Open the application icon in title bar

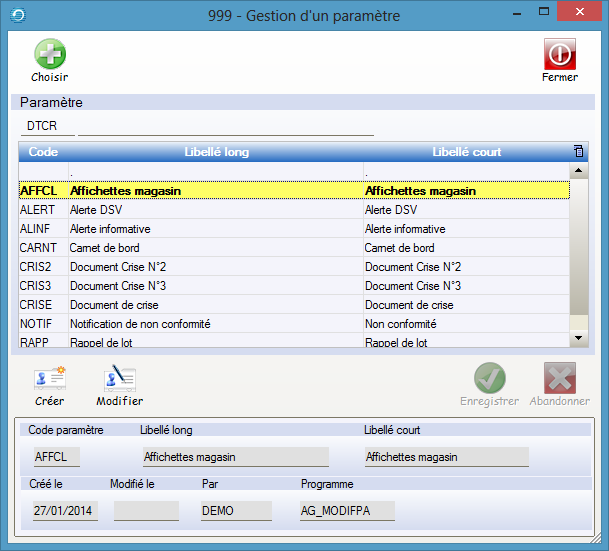point(15,15)
